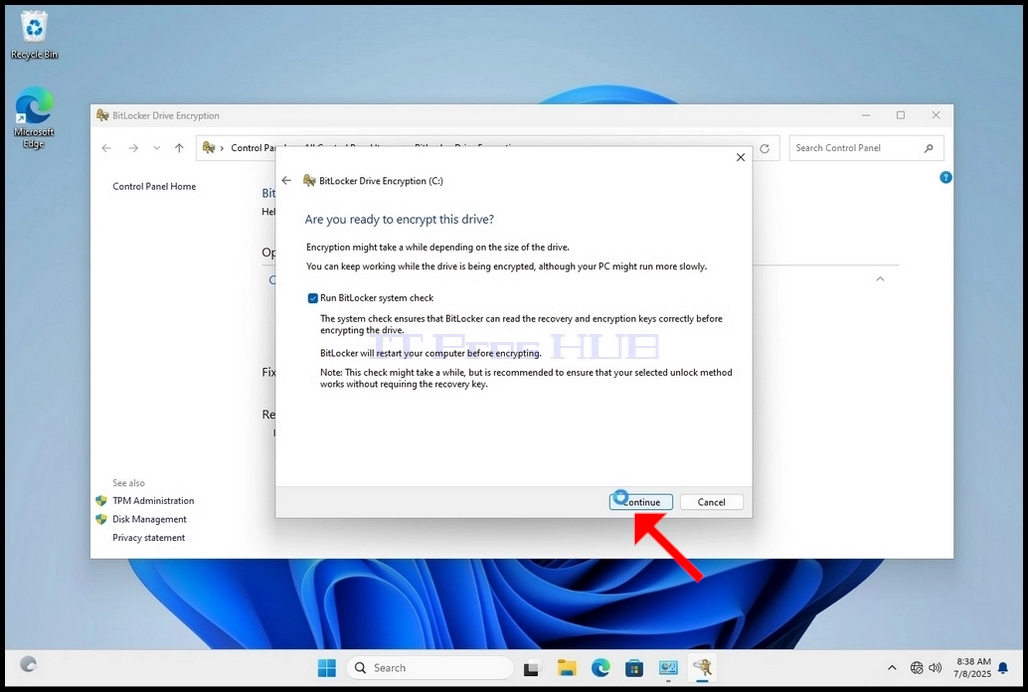Click the 'See also' heading text
Screen dimensions: 1028x692
(x=128, y=483)
